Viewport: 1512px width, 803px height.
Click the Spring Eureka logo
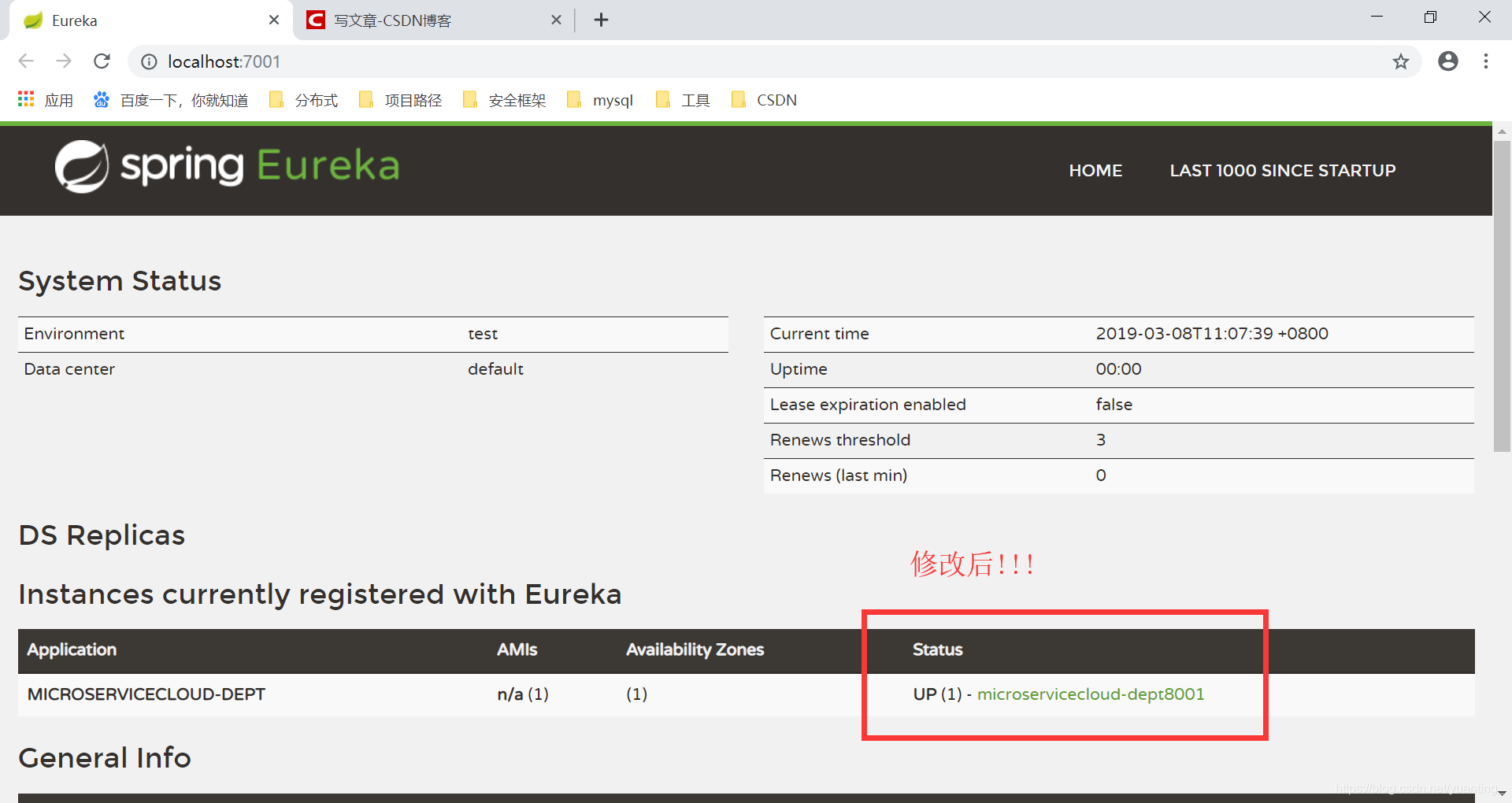point(227,166)
